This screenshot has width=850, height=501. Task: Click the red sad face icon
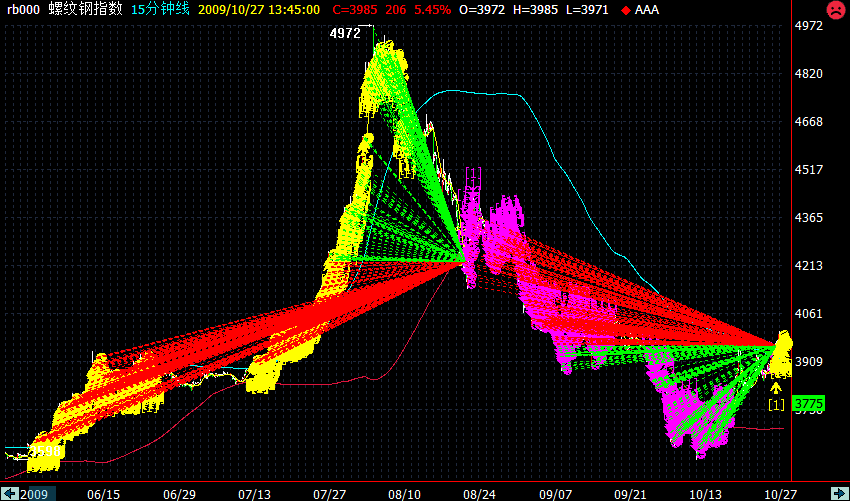pos(834,10)
